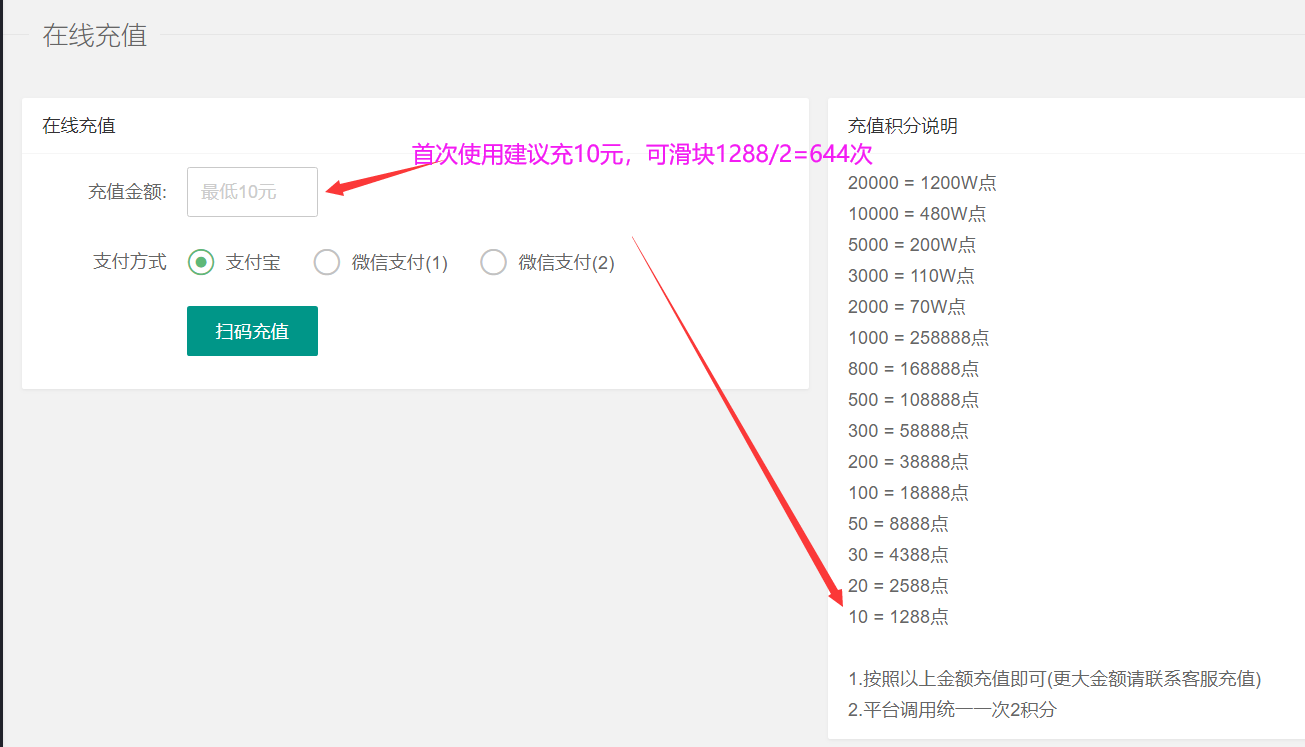Click the 10 = 1288点 entry

click(x=898, y=617)
